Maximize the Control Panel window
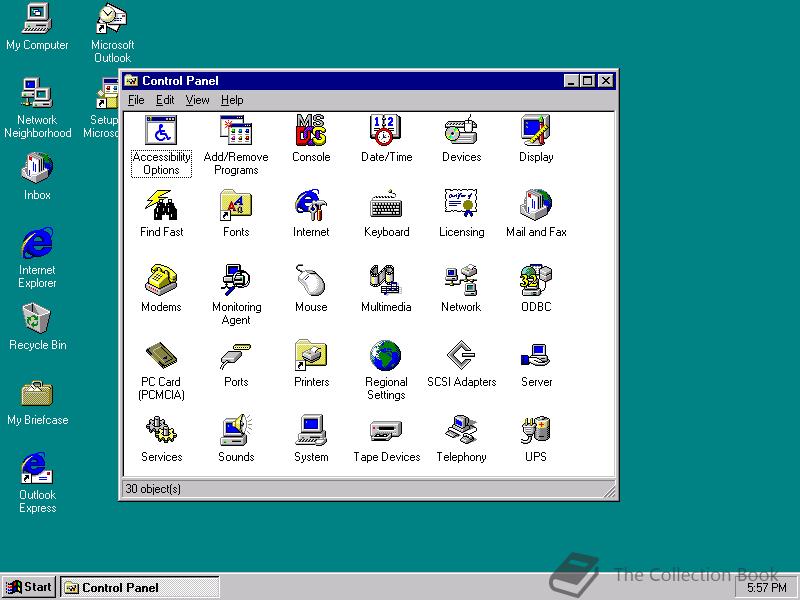This screenshot has height=600, width=800. (588, 81)
